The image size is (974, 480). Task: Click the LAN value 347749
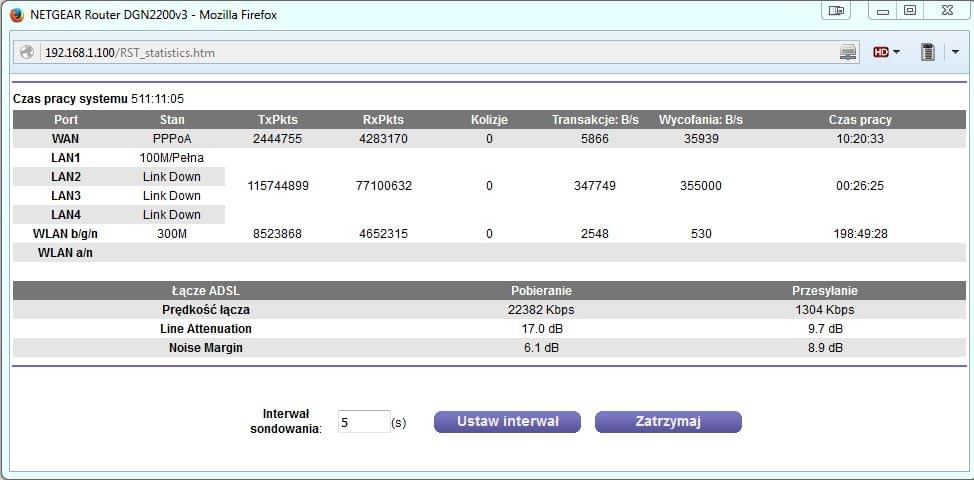coord(595,186)
